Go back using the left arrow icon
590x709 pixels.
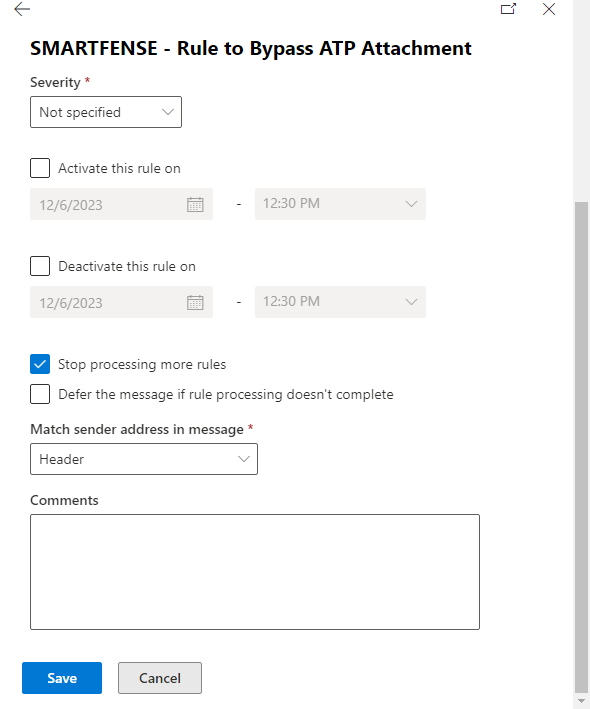[x=22, y=9]
